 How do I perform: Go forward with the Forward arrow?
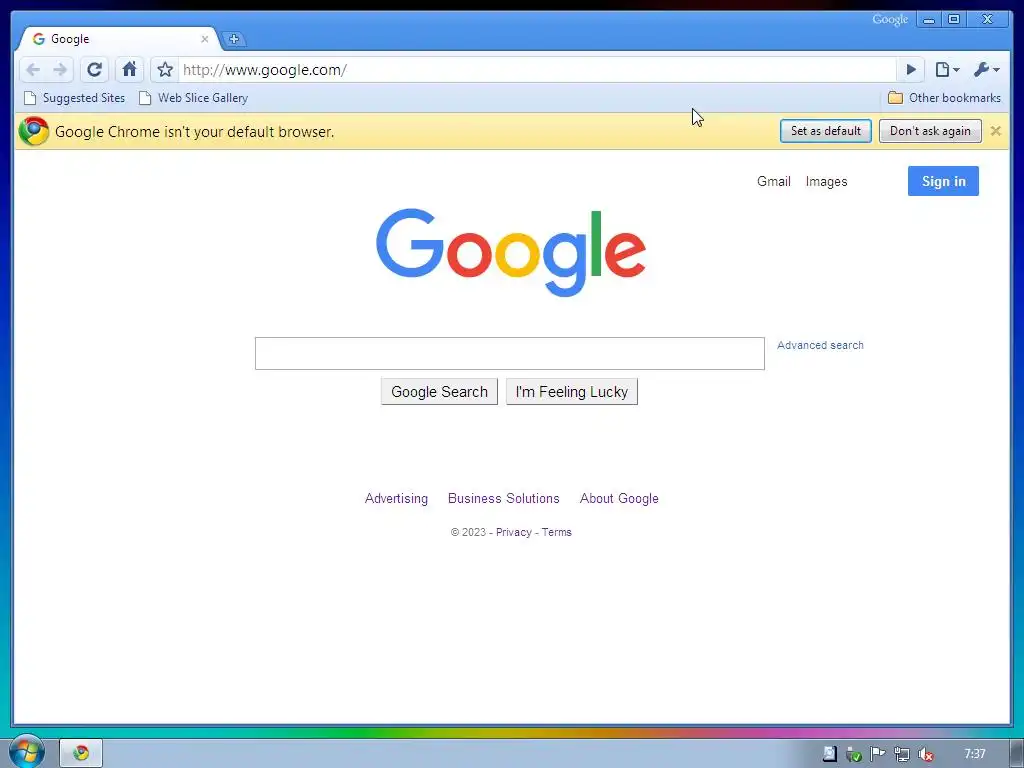(x=60, y=70)
